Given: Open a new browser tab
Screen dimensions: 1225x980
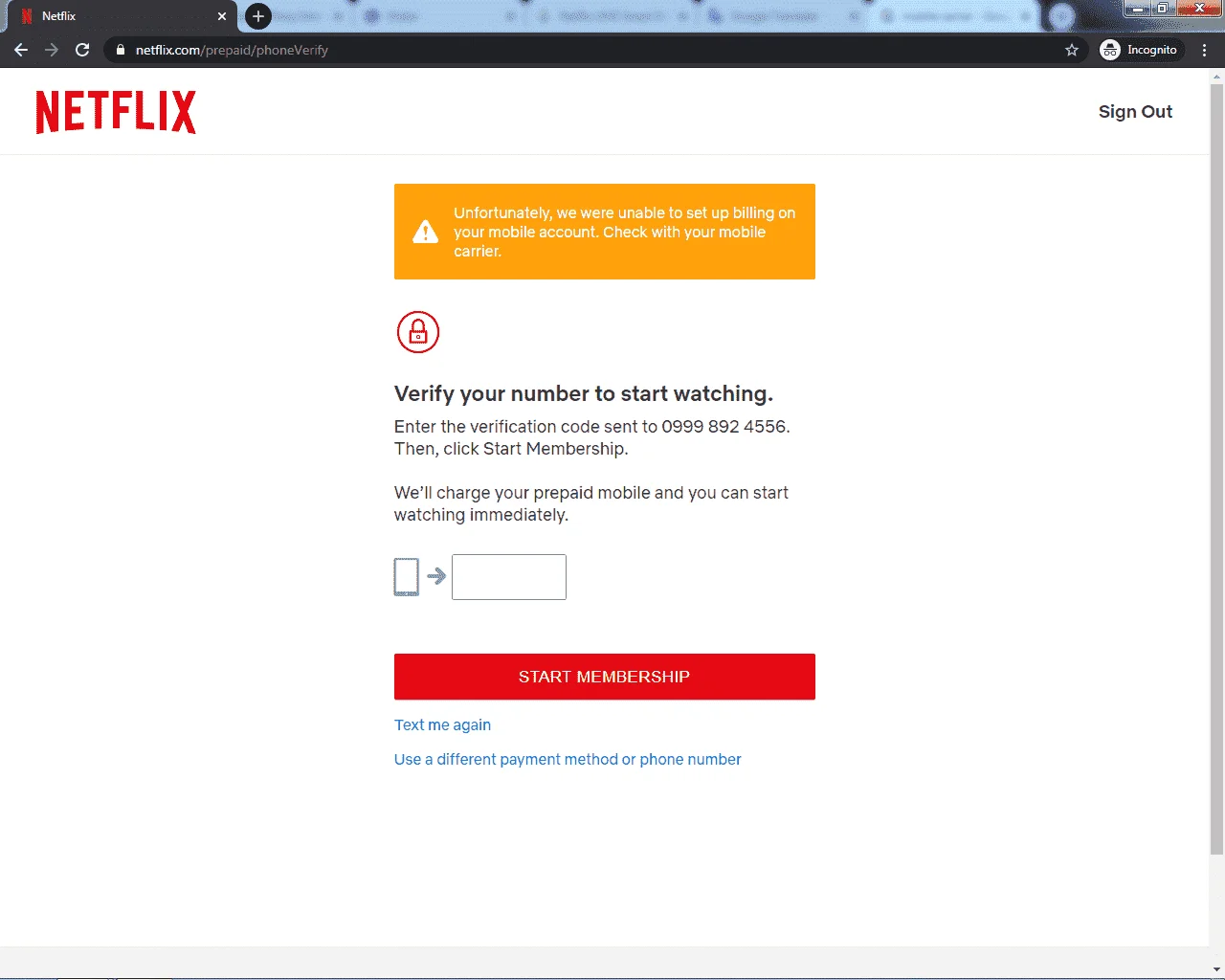Looking at the screenshot, I should (258, 16).
